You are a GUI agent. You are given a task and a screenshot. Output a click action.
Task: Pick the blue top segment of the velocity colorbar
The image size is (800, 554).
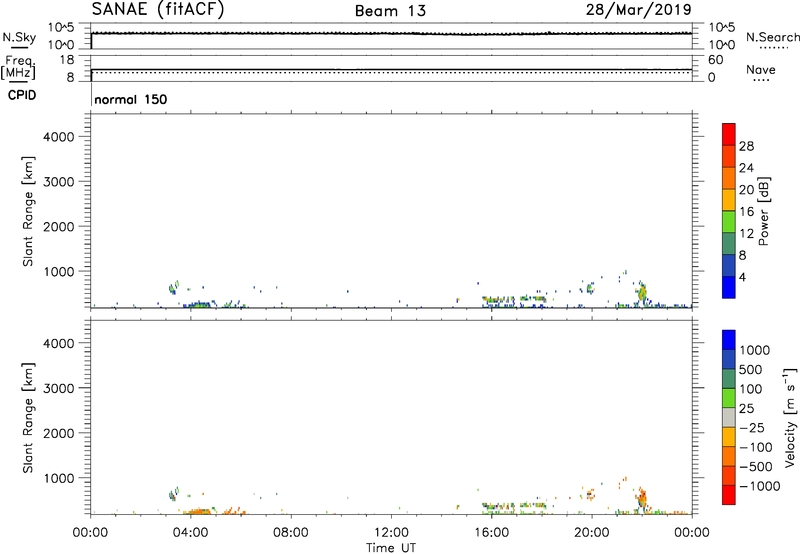coord(729,340)
